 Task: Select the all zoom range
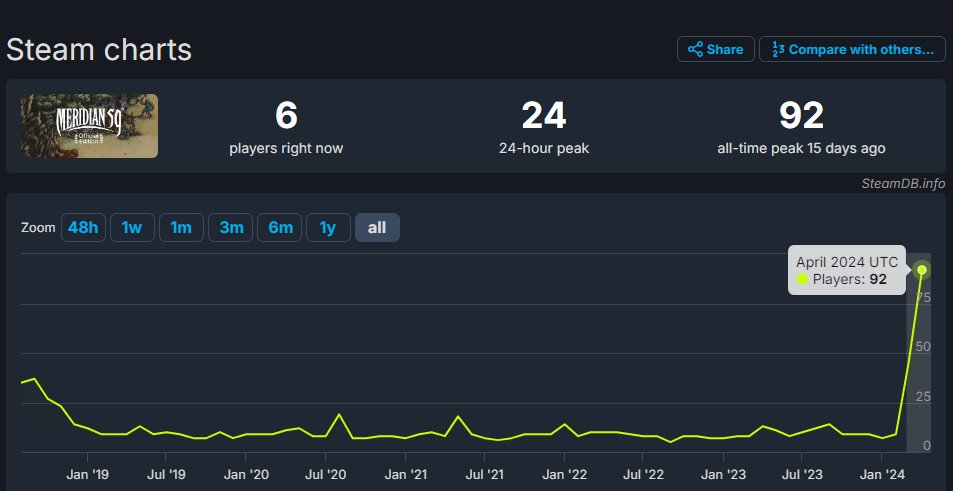(x=377, y=228)
